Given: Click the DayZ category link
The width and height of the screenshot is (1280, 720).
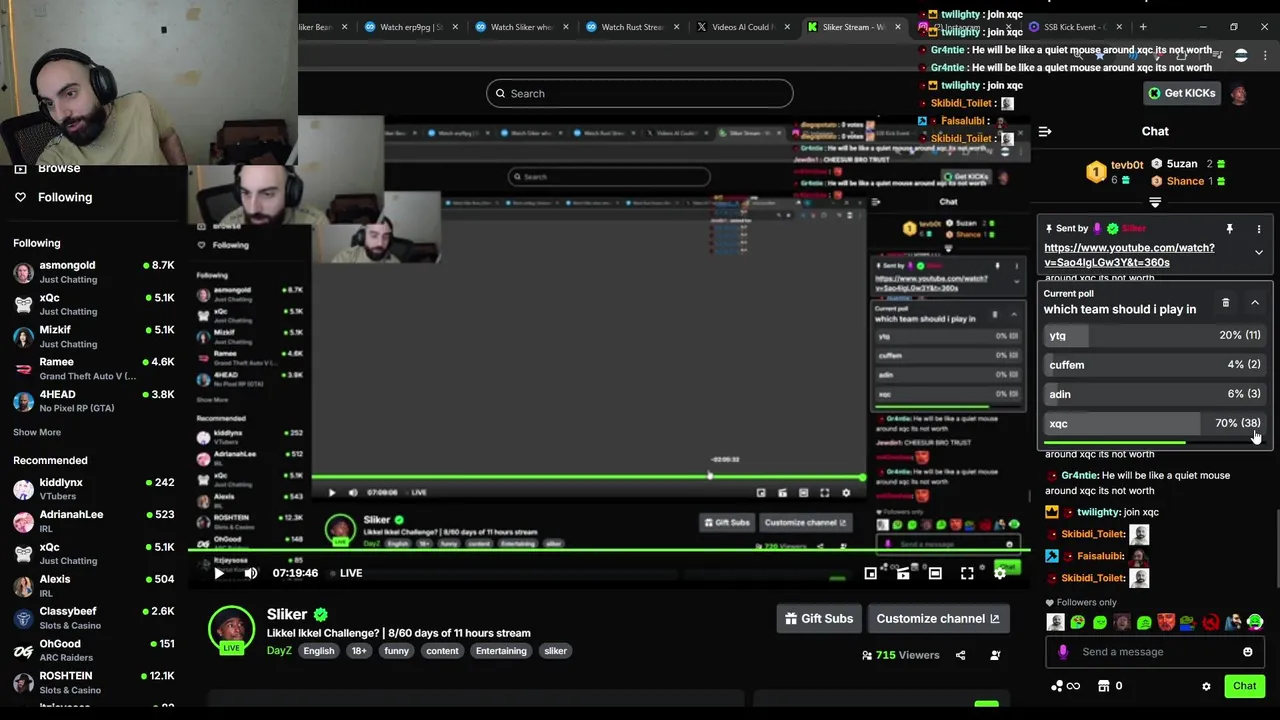Looking at the screenshot, I should click(x=279, y=651).
